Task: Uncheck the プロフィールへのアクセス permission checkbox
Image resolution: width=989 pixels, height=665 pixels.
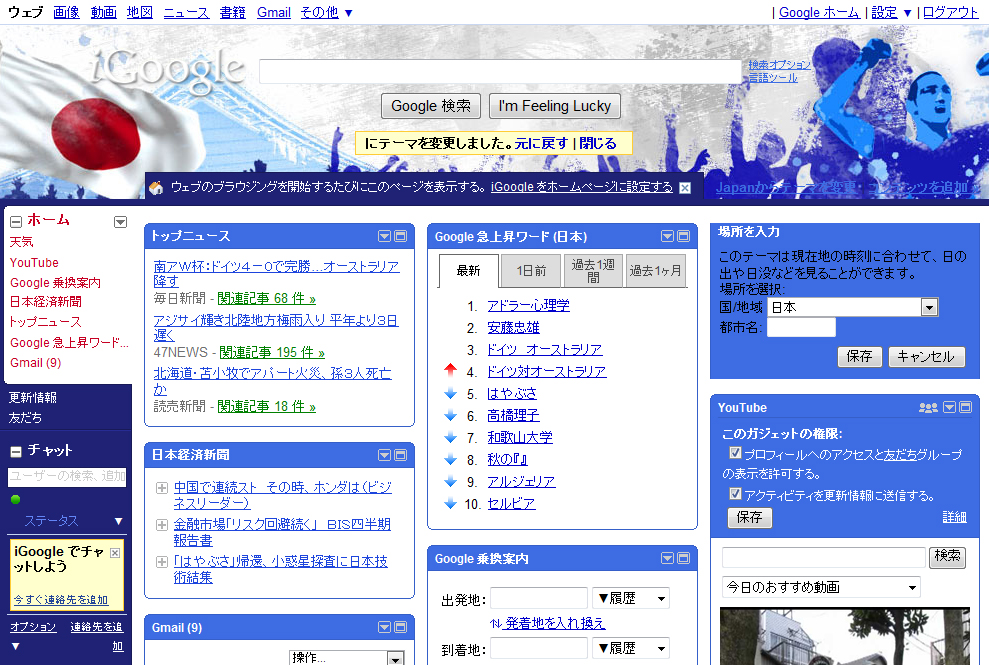Action: pos(736,453)
